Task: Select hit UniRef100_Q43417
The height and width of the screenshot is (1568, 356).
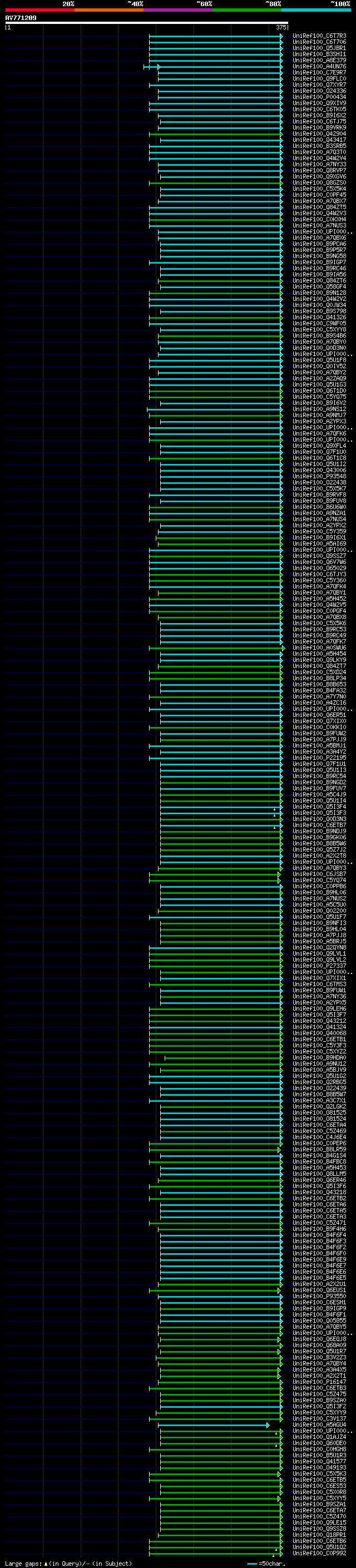Action: pyautogui.click(x=319, y=140)
